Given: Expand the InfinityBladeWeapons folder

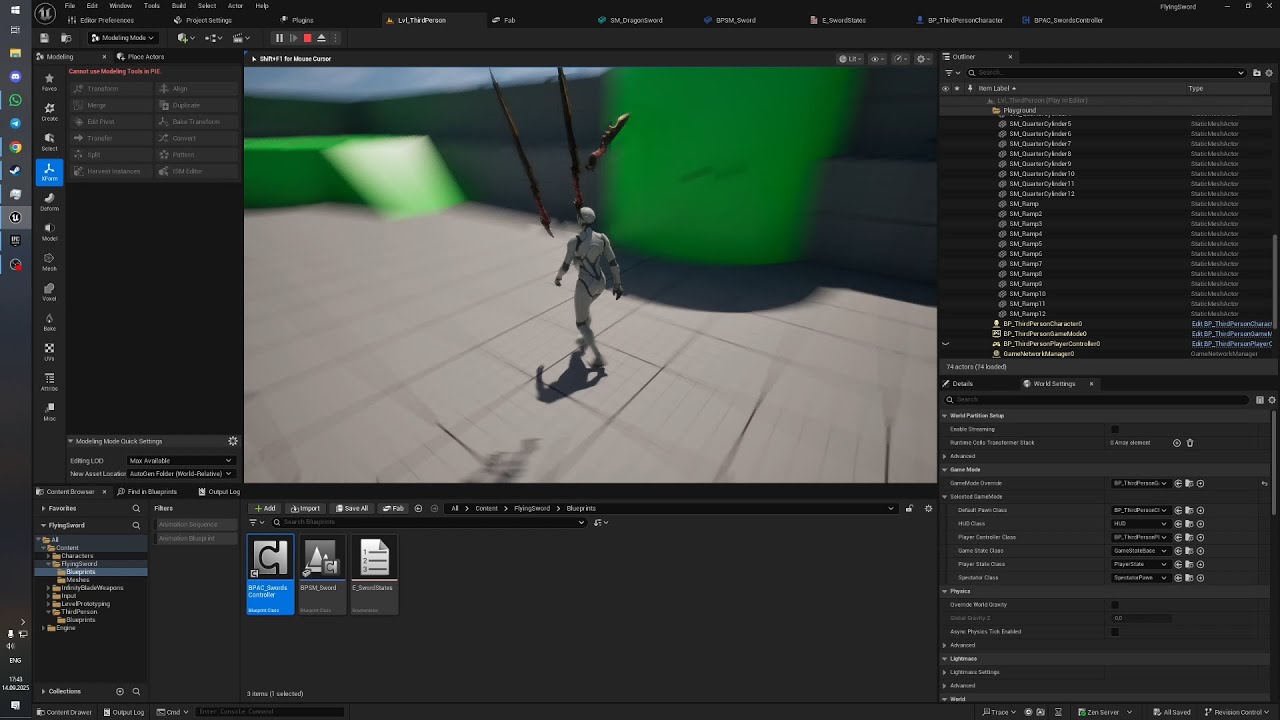Looking at the screenshot, I should point(48,588).
